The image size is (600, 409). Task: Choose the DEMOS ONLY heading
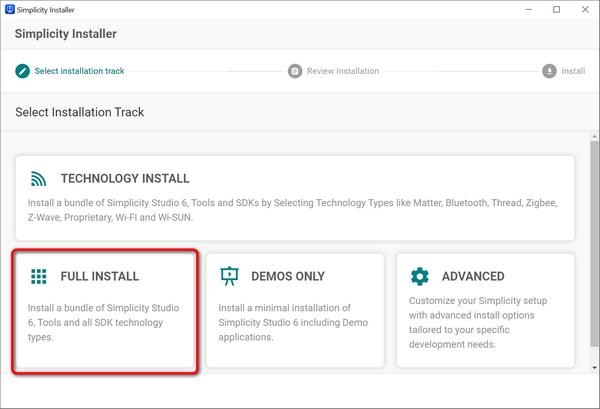coord(288,276)
